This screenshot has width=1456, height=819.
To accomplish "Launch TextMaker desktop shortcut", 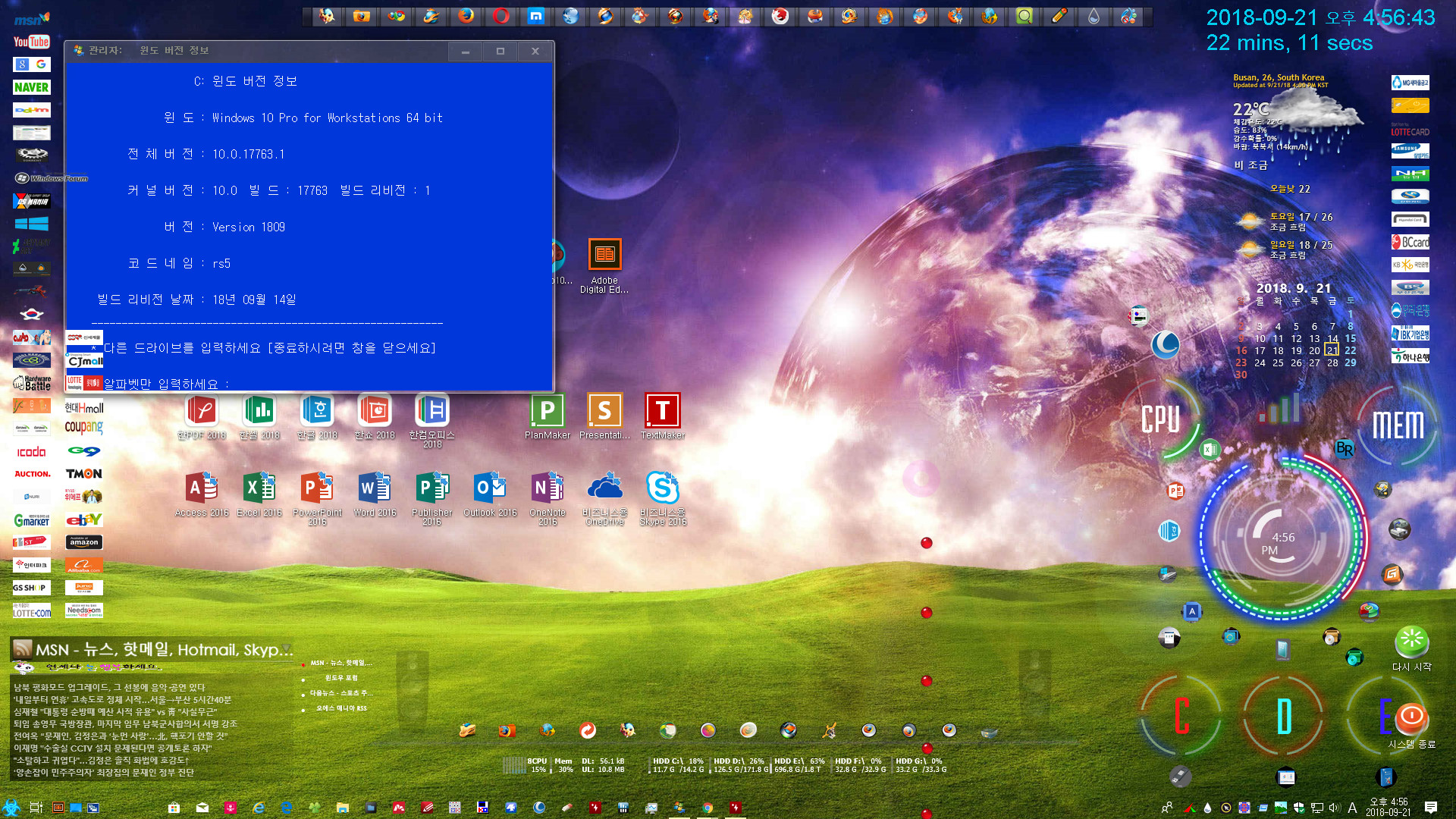I will [x=663, y=417].
